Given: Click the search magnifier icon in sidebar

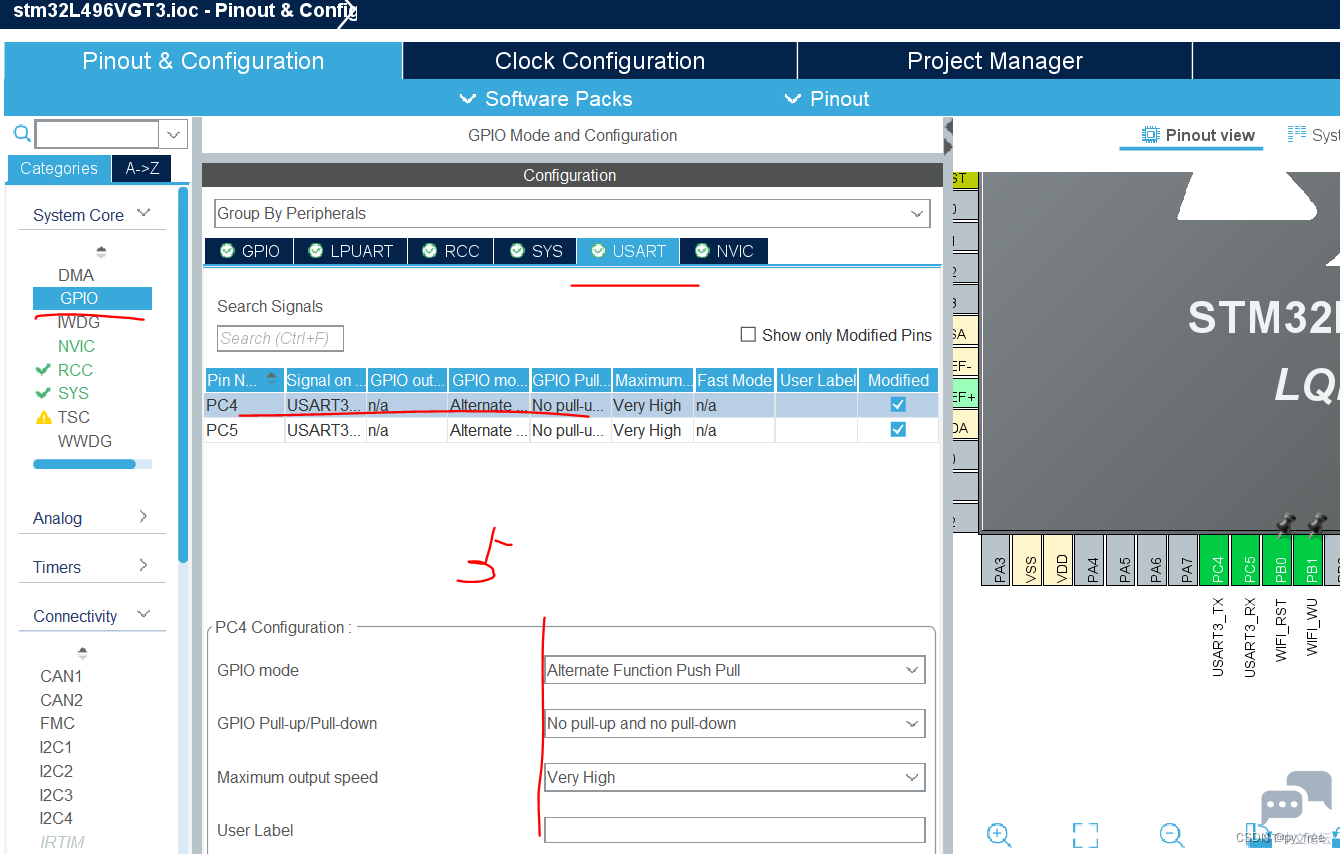Looking at the screenshot, I should (22, 134).
